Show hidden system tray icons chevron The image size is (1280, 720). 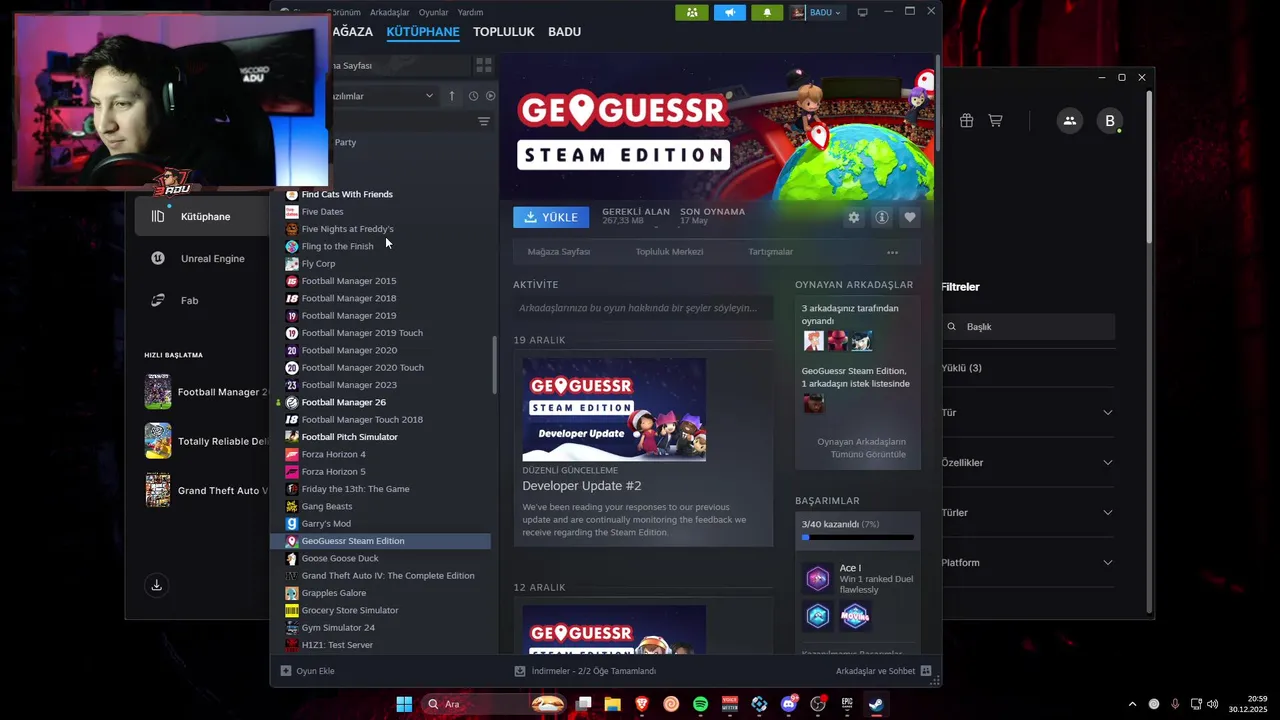(1132, 704)
